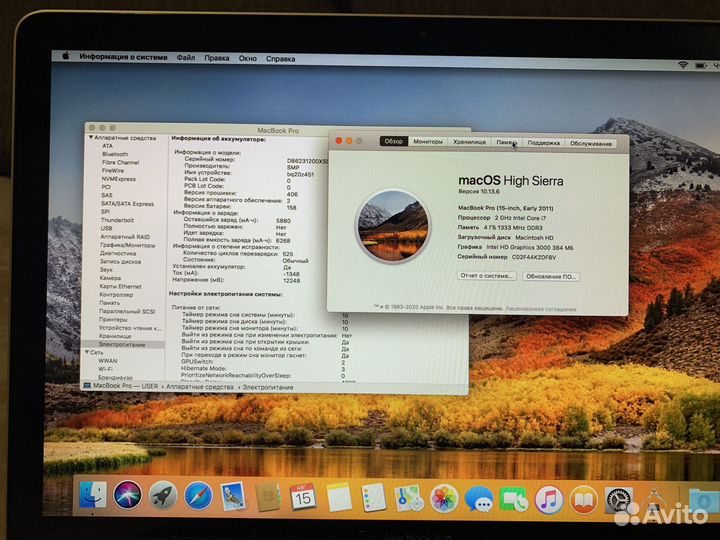Select NVMExpress in the sidebar
This screenshot has height=540, width=720.
pyautogui.click(x=118, y=179)
